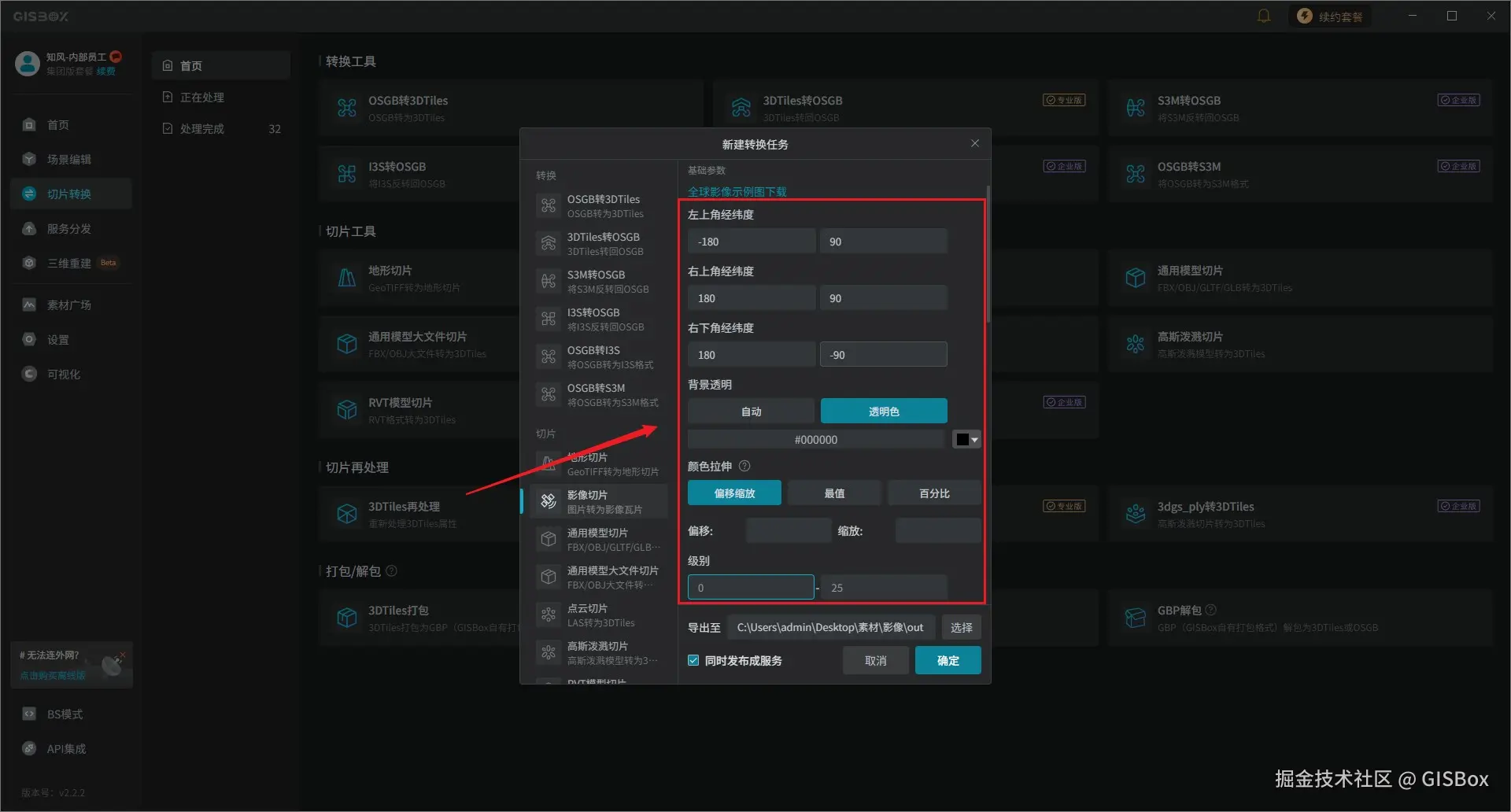Open the color picker dropdown swatch
1511x812 pixels.
pyautogui.click(x=967, y=439)
